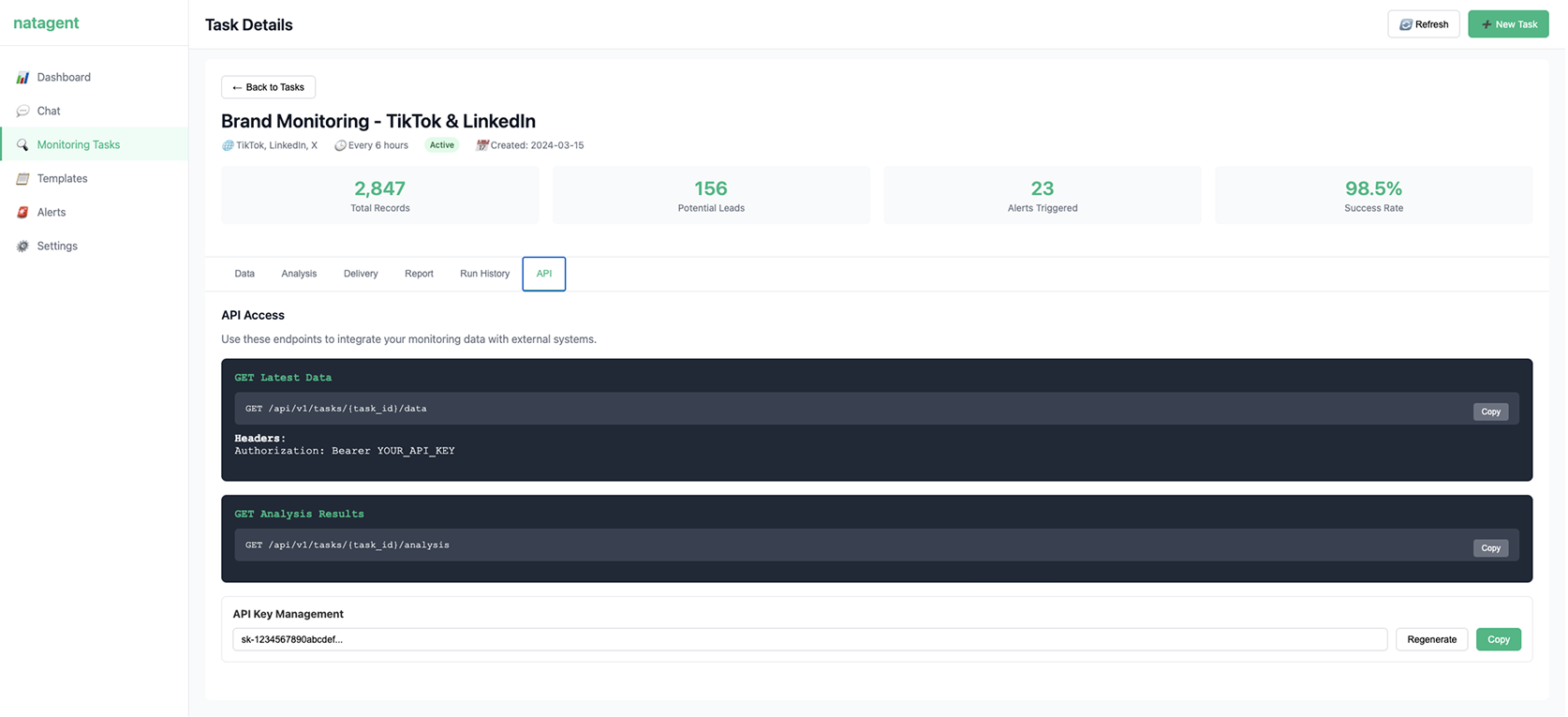This screenshot has width=1568, height=717.
Task: View the Run History tab
Action: click(x=484, y=274)
